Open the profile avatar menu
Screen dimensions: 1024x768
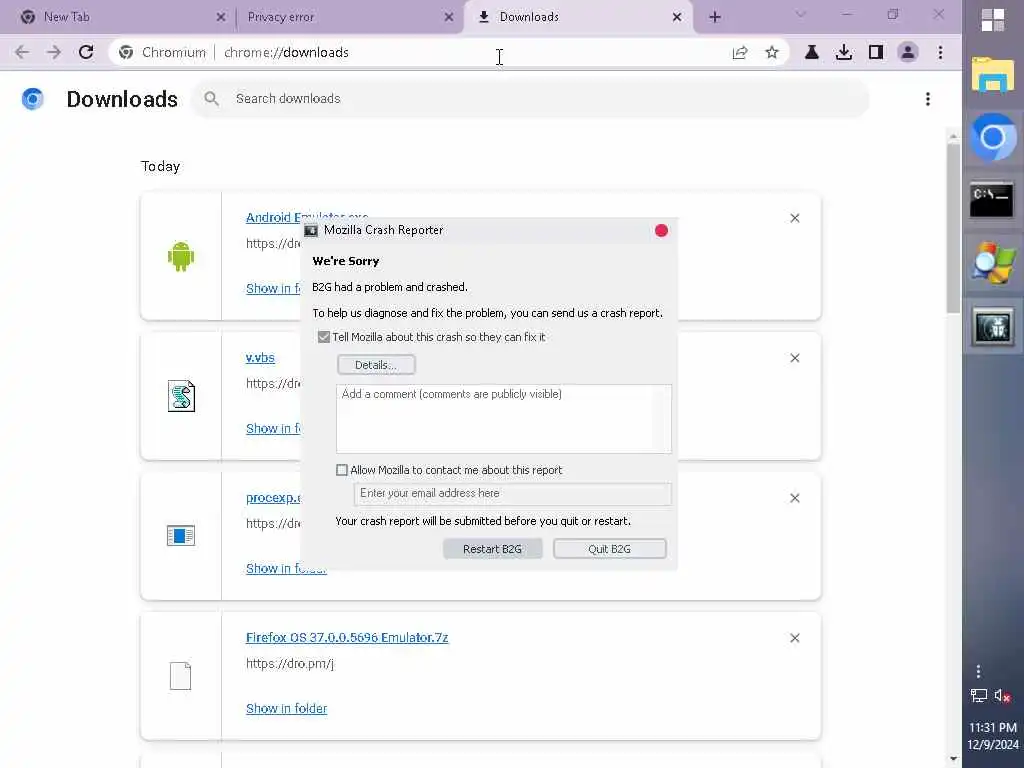tap(908, 52)
